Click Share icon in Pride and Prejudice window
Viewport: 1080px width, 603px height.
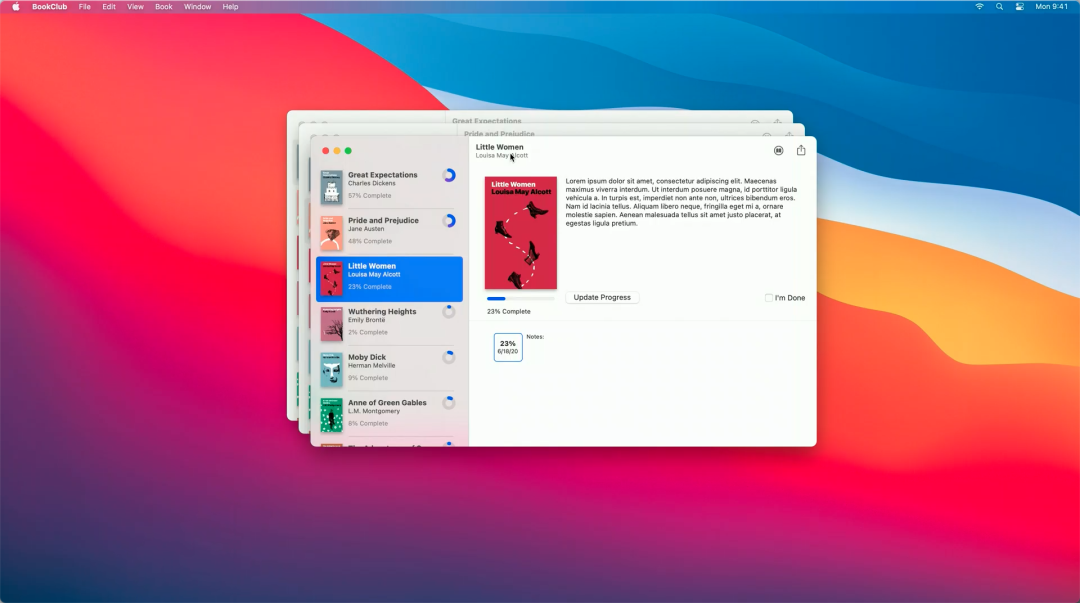(x=789, y=134)
